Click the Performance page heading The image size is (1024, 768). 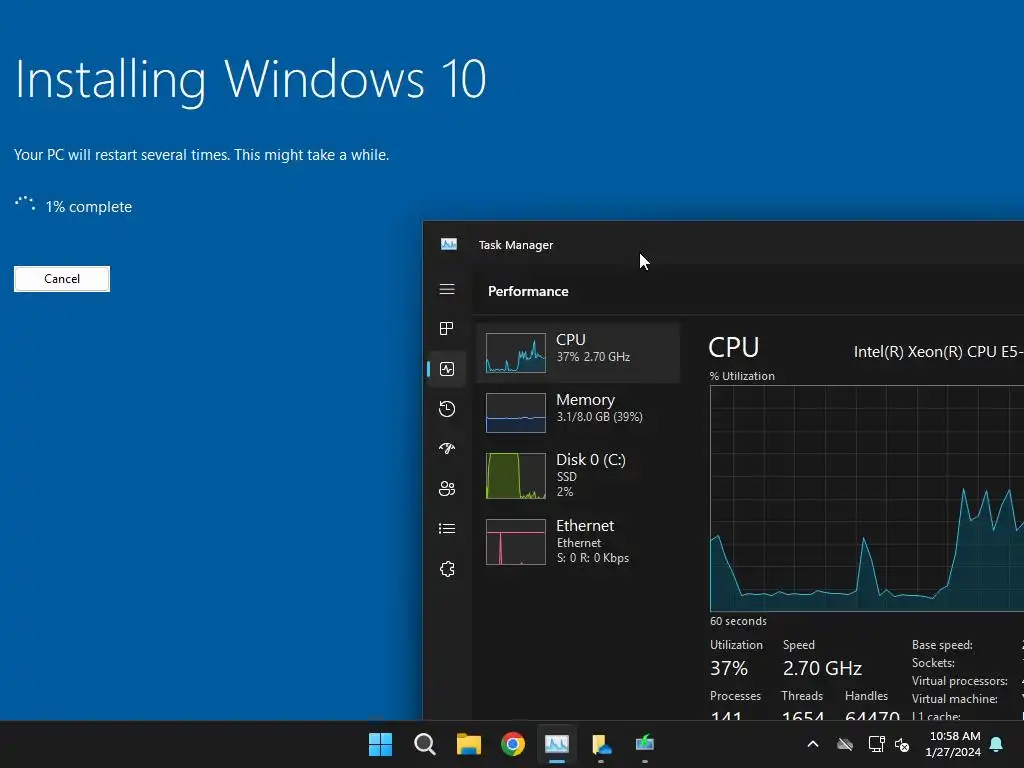click(528, 291)
